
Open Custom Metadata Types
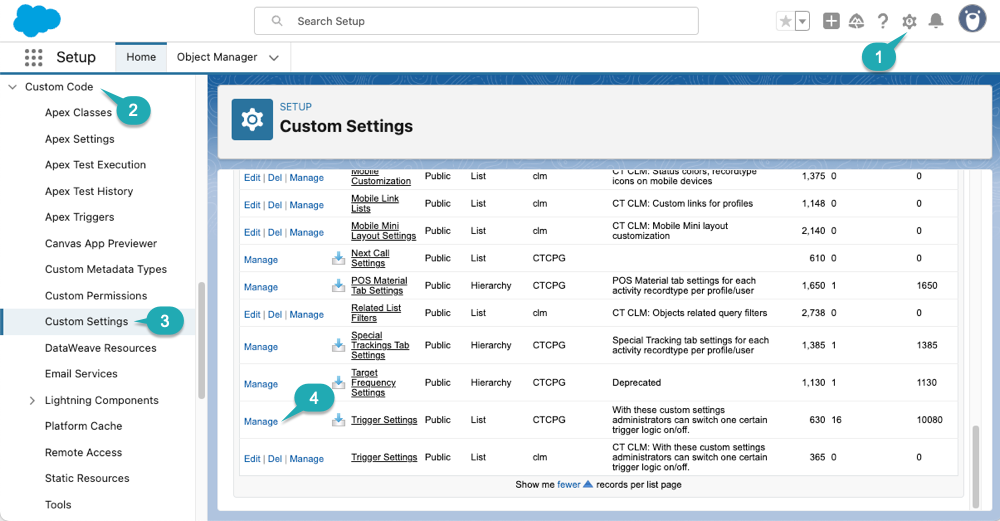coord(106,269)
